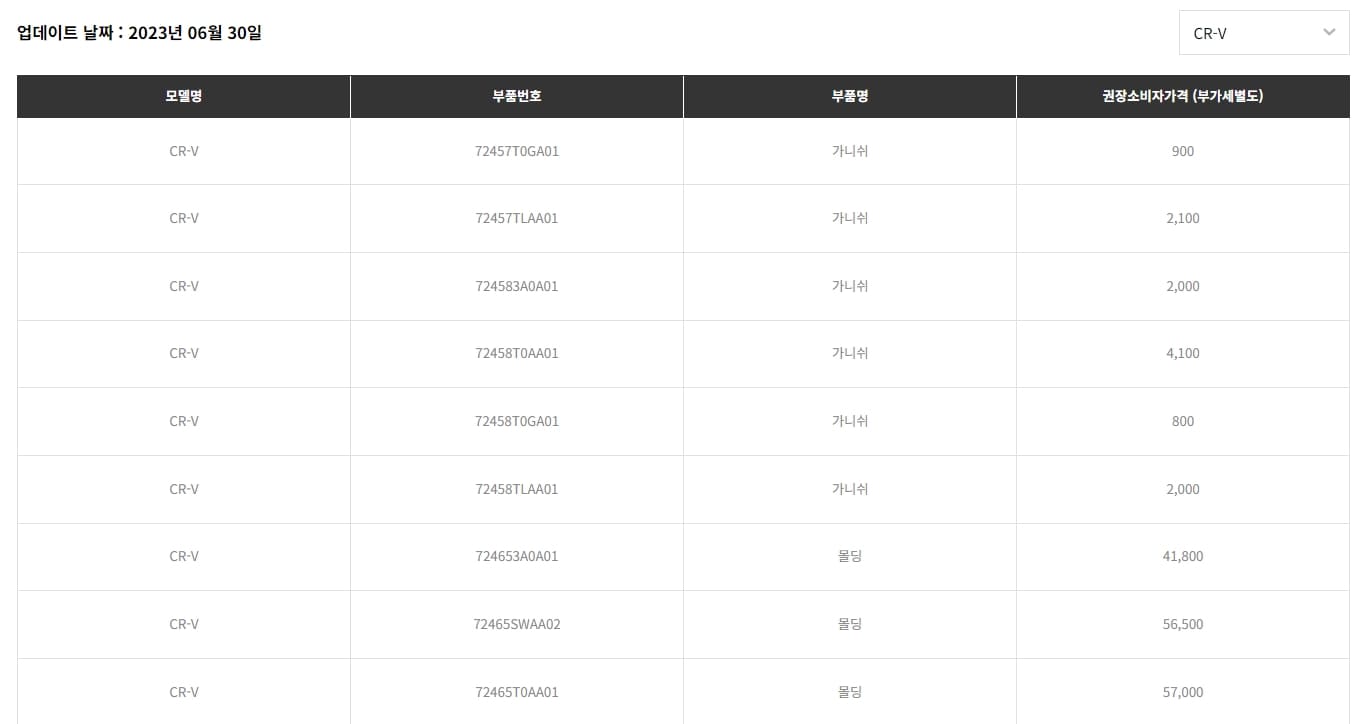This screenshot has height=724, width=1365.
Task: Click the dropdown chevron arrow icon
Action: point(1329,32)
